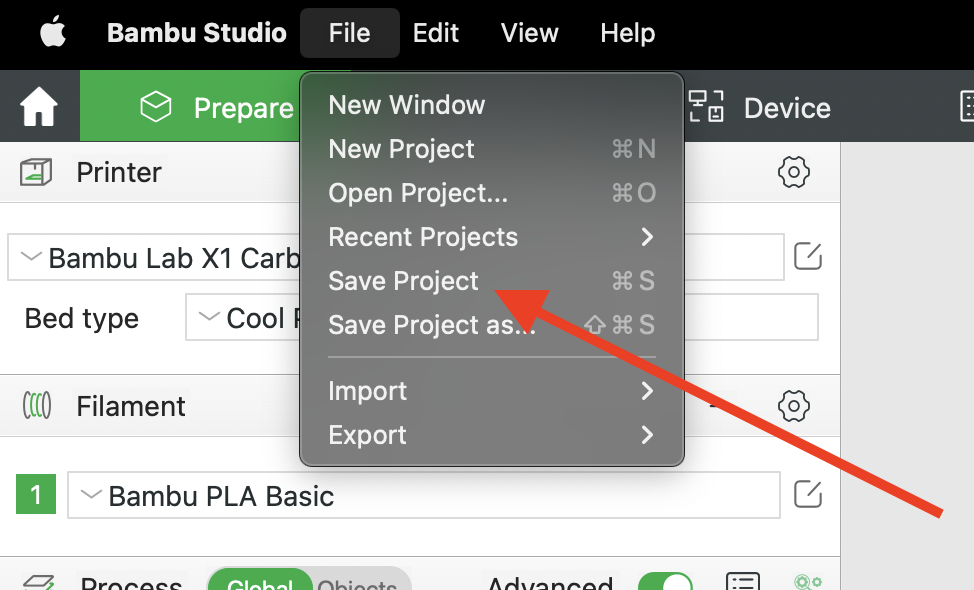Viewport: 974px width, 590px height.
Task: Switch process view to Global
Action: pyautogui.click(x=259, y=584)
